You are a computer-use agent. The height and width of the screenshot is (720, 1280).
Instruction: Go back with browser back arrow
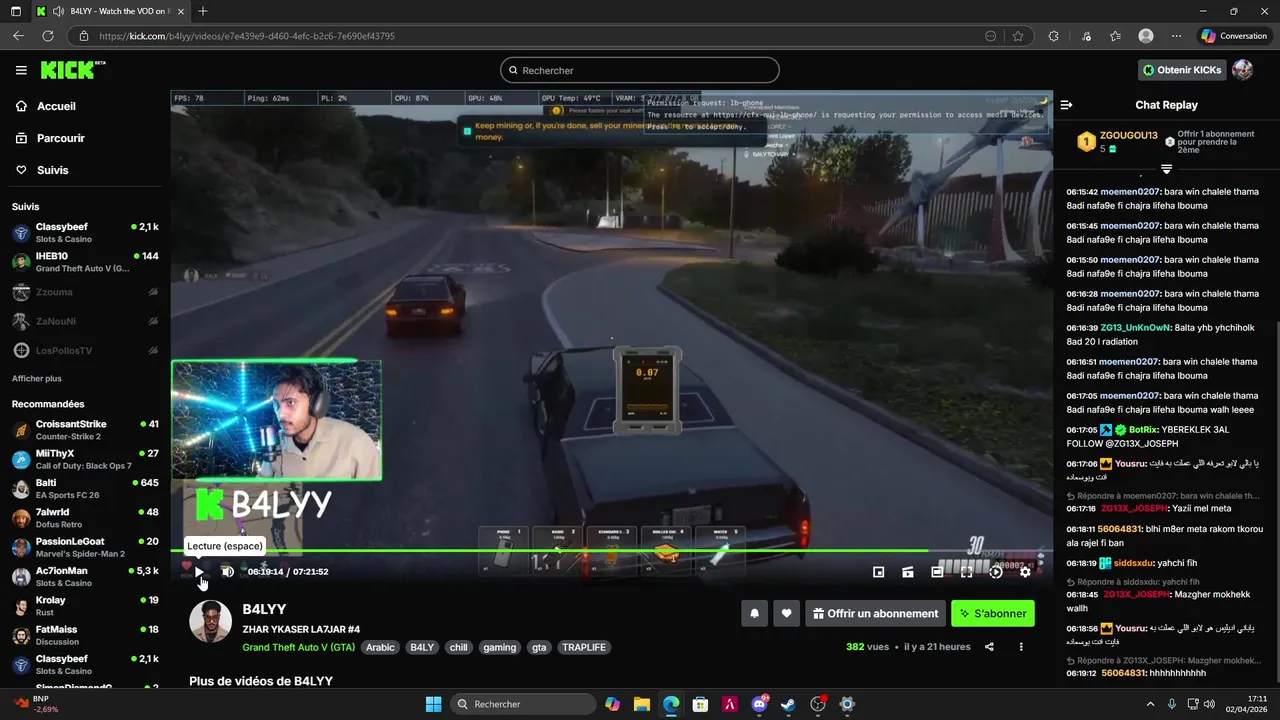(18, 36)
